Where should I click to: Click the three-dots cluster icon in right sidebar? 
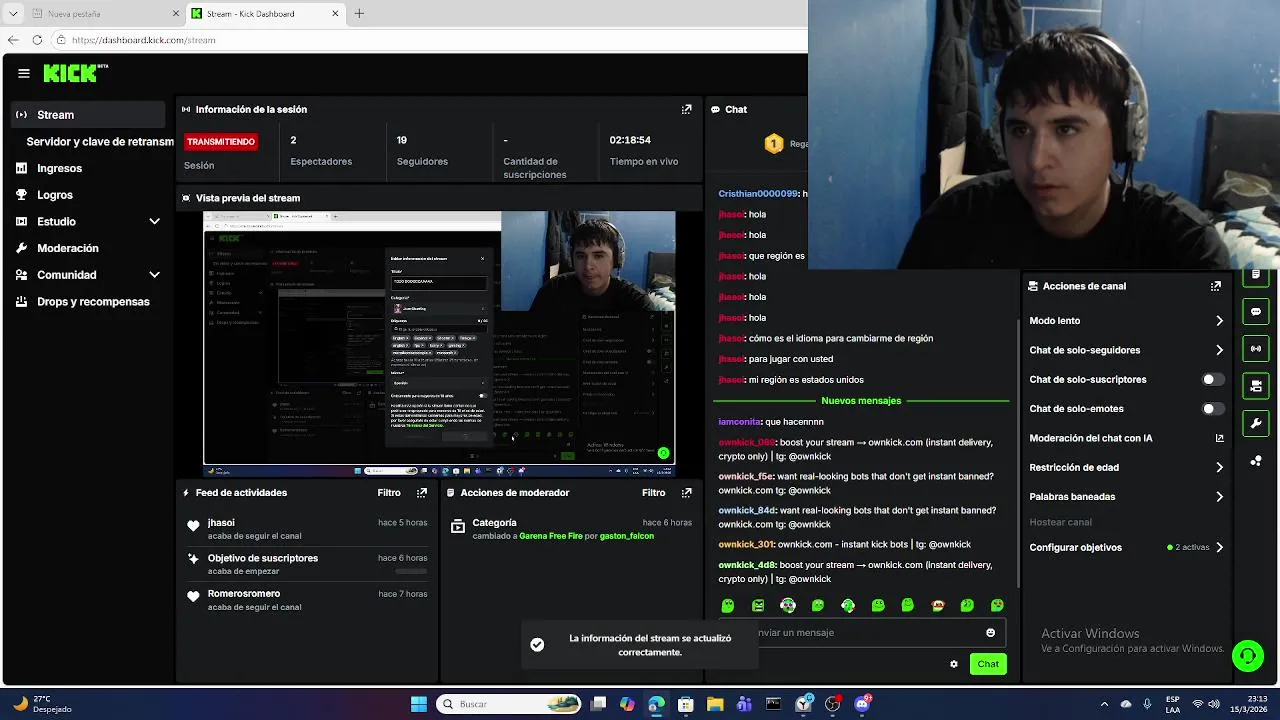[1256, 461]
